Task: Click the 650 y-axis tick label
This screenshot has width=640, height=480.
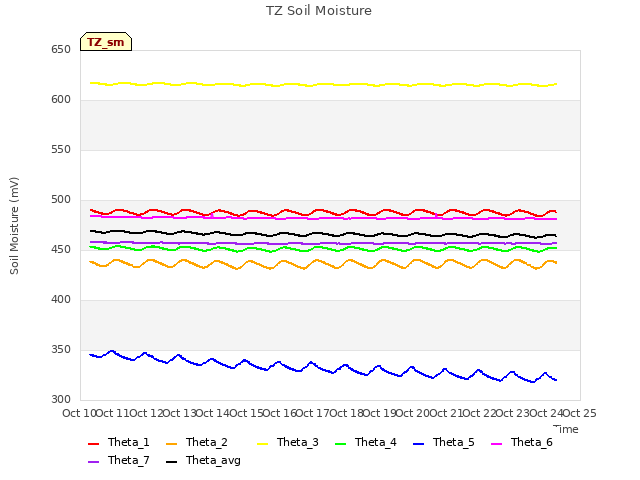Action: pyautogui.click(x=61, y=49)
